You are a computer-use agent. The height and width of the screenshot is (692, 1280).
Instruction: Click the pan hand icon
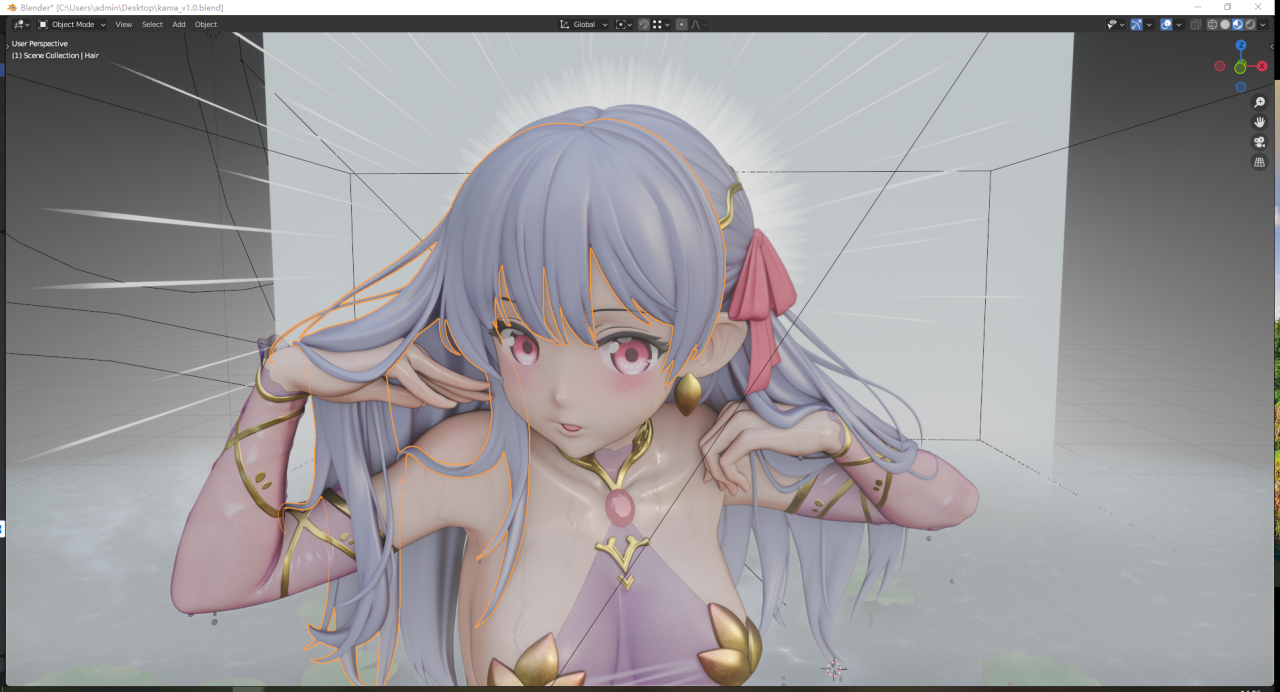(1259, 122)
